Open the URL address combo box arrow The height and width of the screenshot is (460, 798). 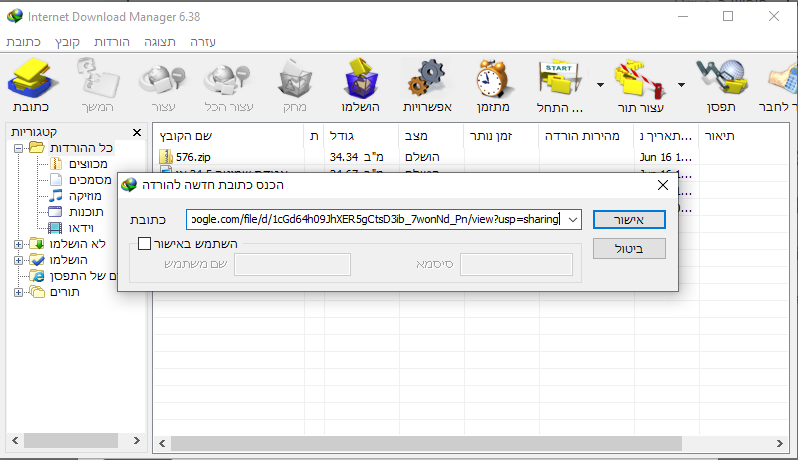click(573, 220)
